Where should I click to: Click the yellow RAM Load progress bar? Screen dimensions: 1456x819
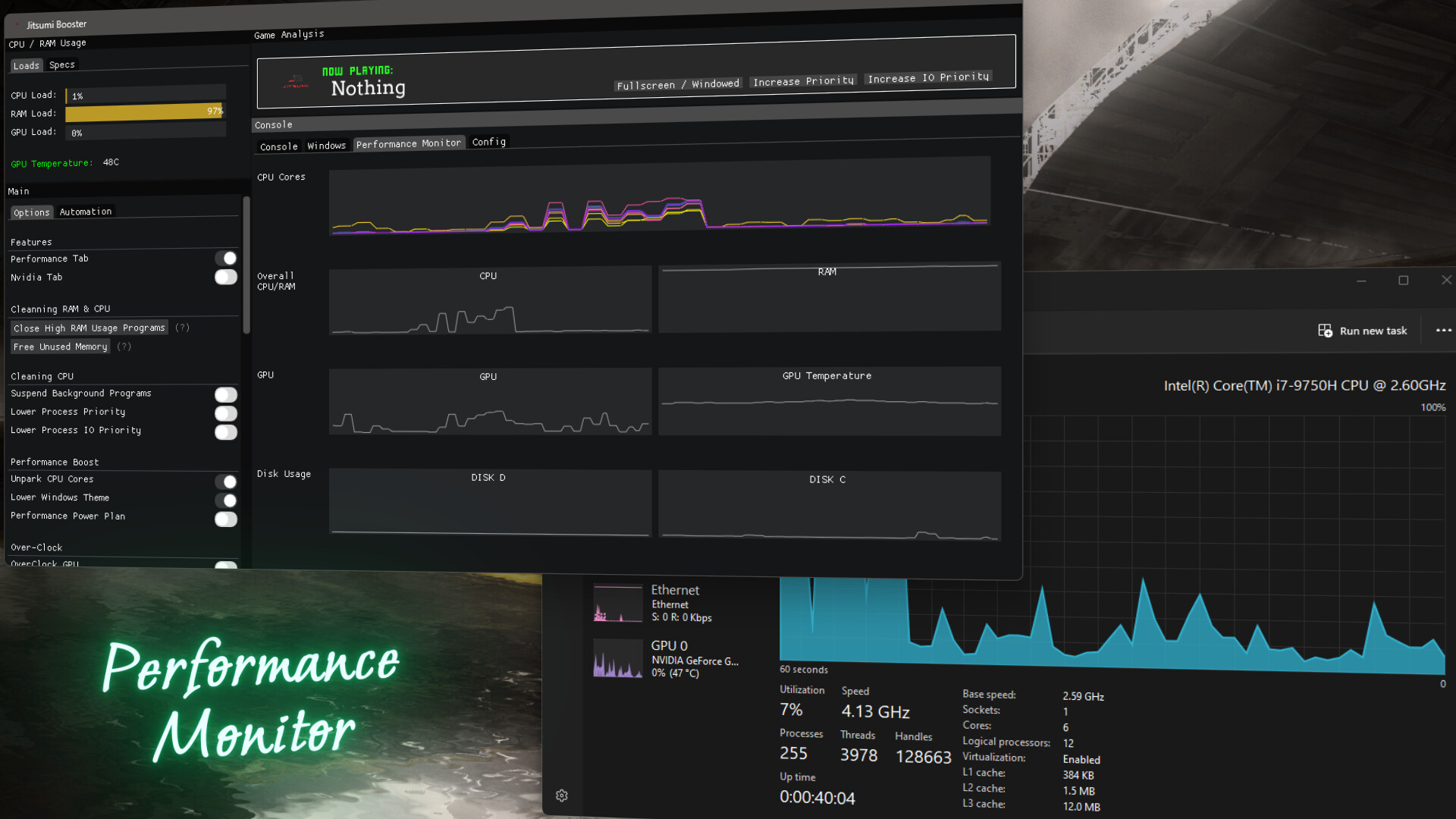144,114
